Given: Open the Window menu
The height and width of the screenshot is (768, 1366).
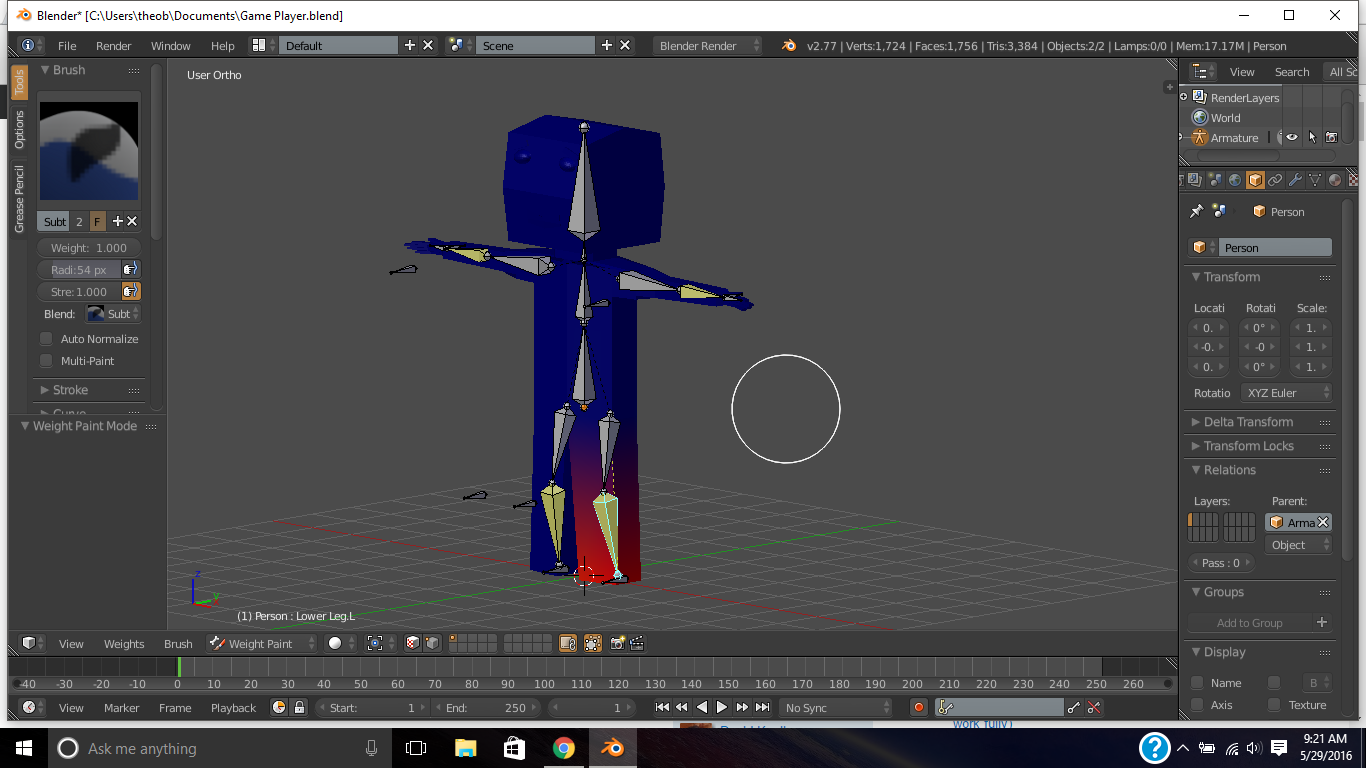Looking at the screenshot, I should [x=171, y=45].
